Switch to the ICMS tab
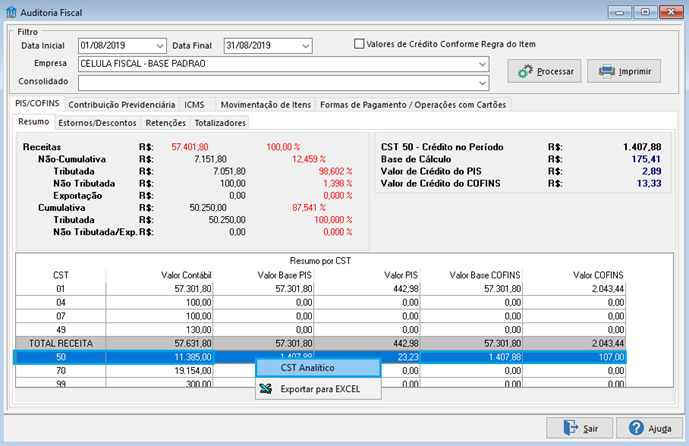The image size is (689, 446). 194,105
